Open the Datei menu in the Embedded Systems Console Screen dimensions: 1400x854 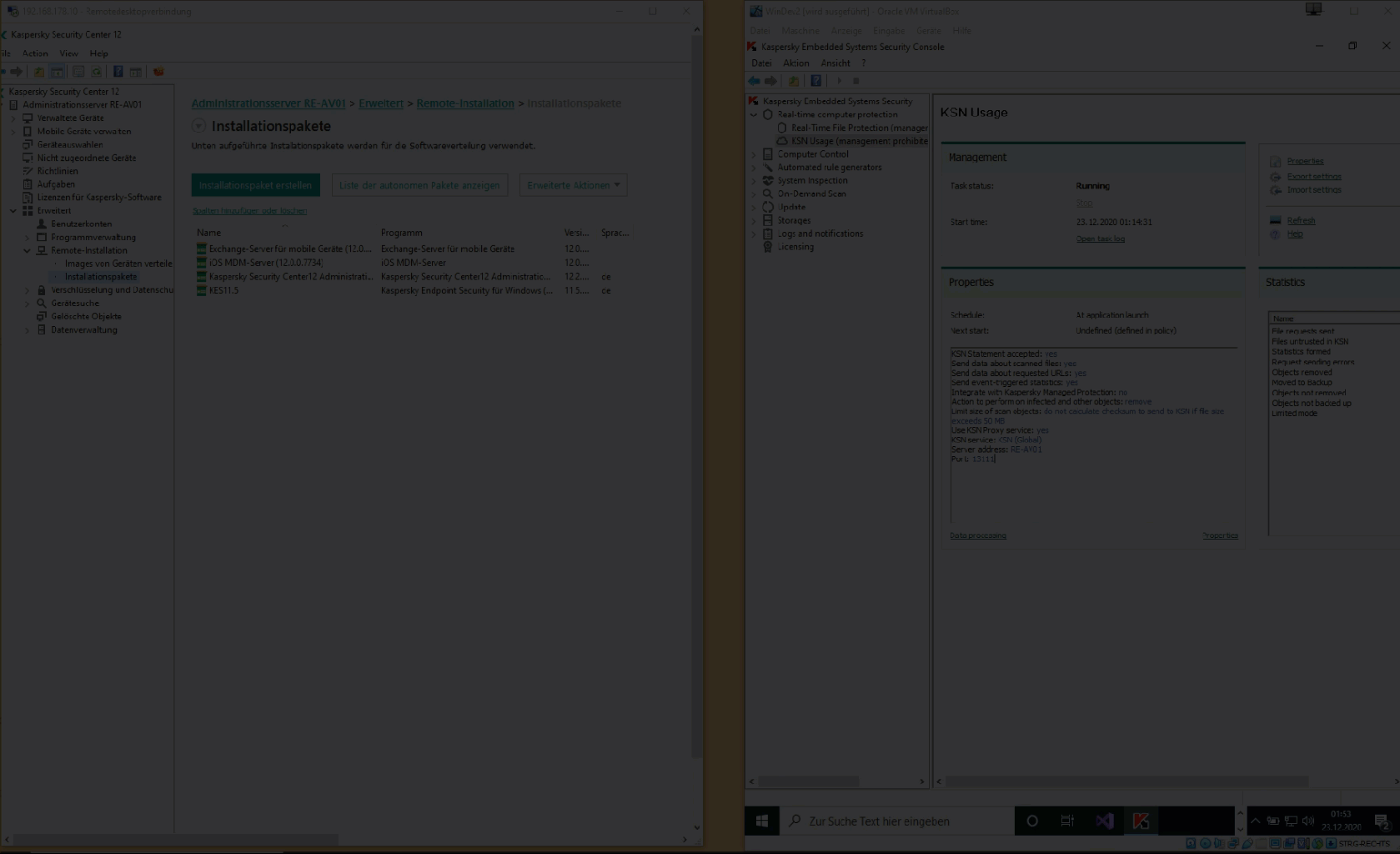[x=761, y=63]
